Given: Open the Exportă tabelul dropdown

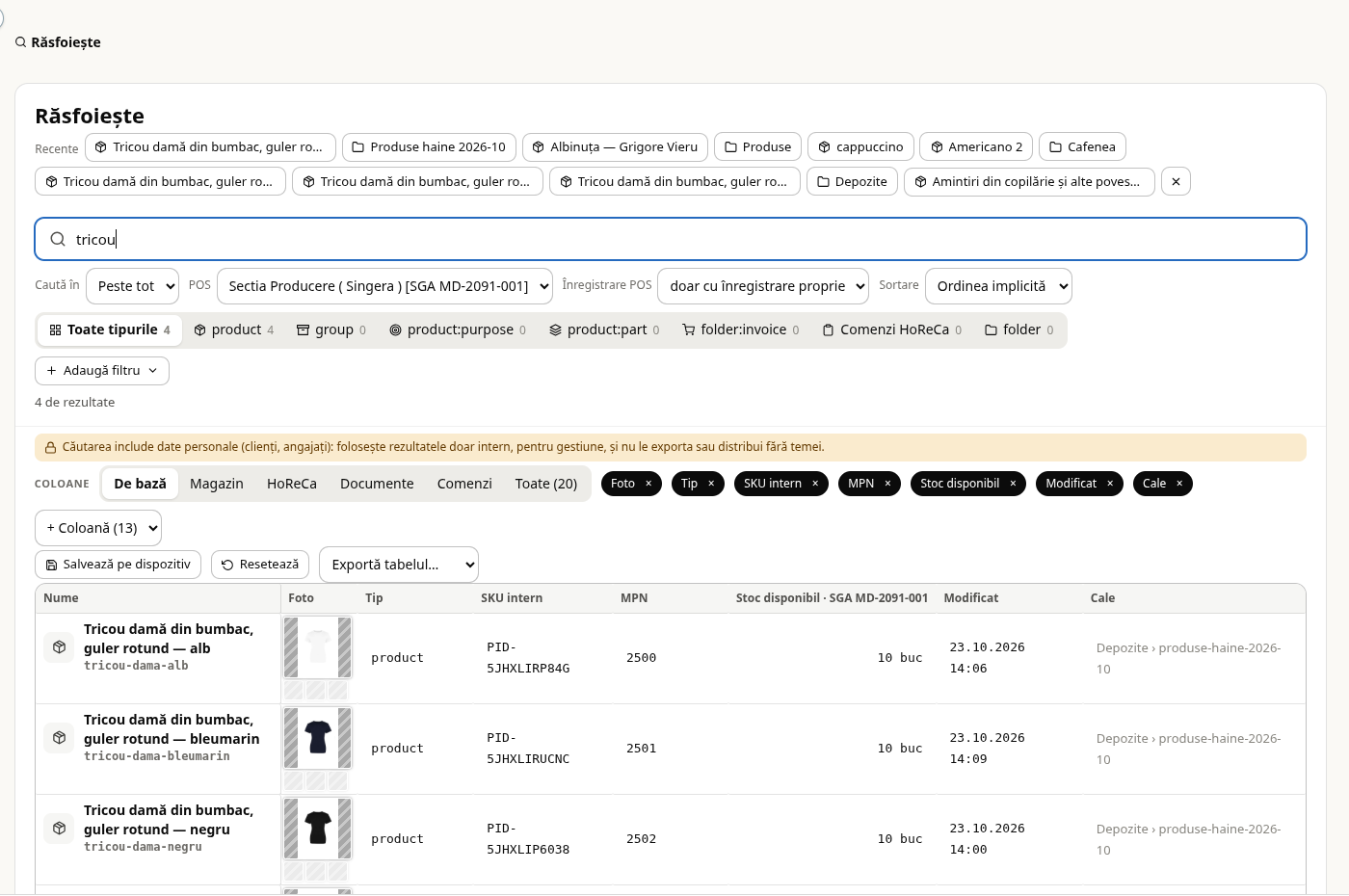Looking at the screenshot, I should pos(399,565).
